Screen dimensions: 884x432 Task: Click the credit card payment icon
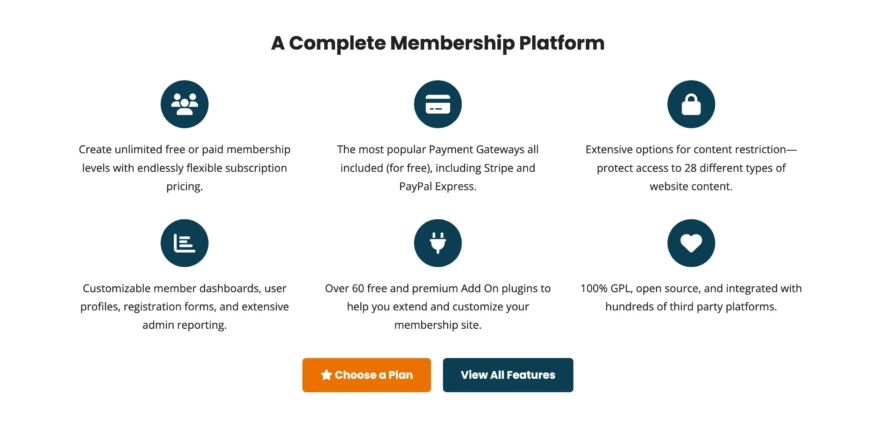click(x=437, y=104)
